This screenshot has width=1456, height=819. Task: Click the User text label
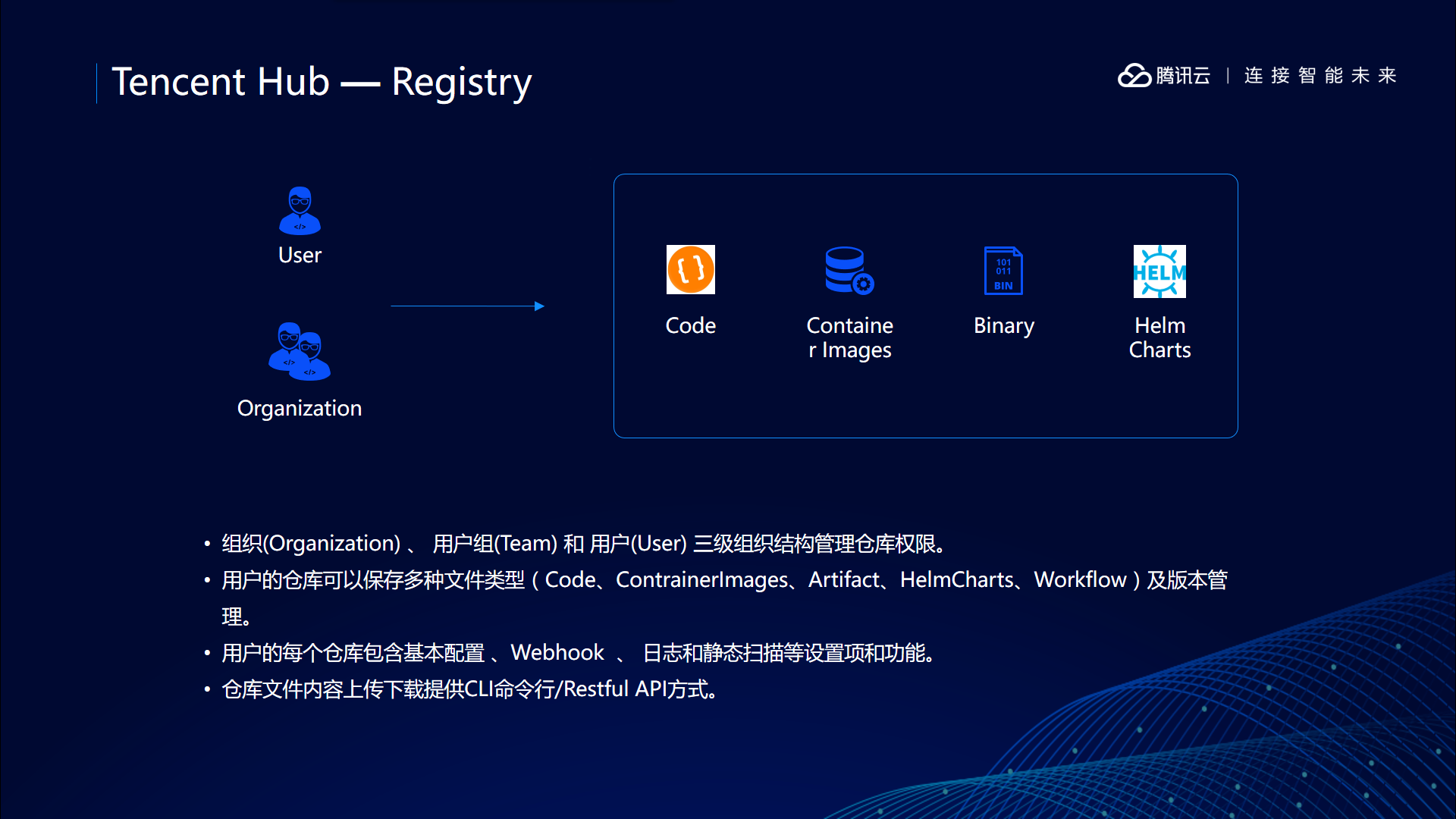[300, 256]
